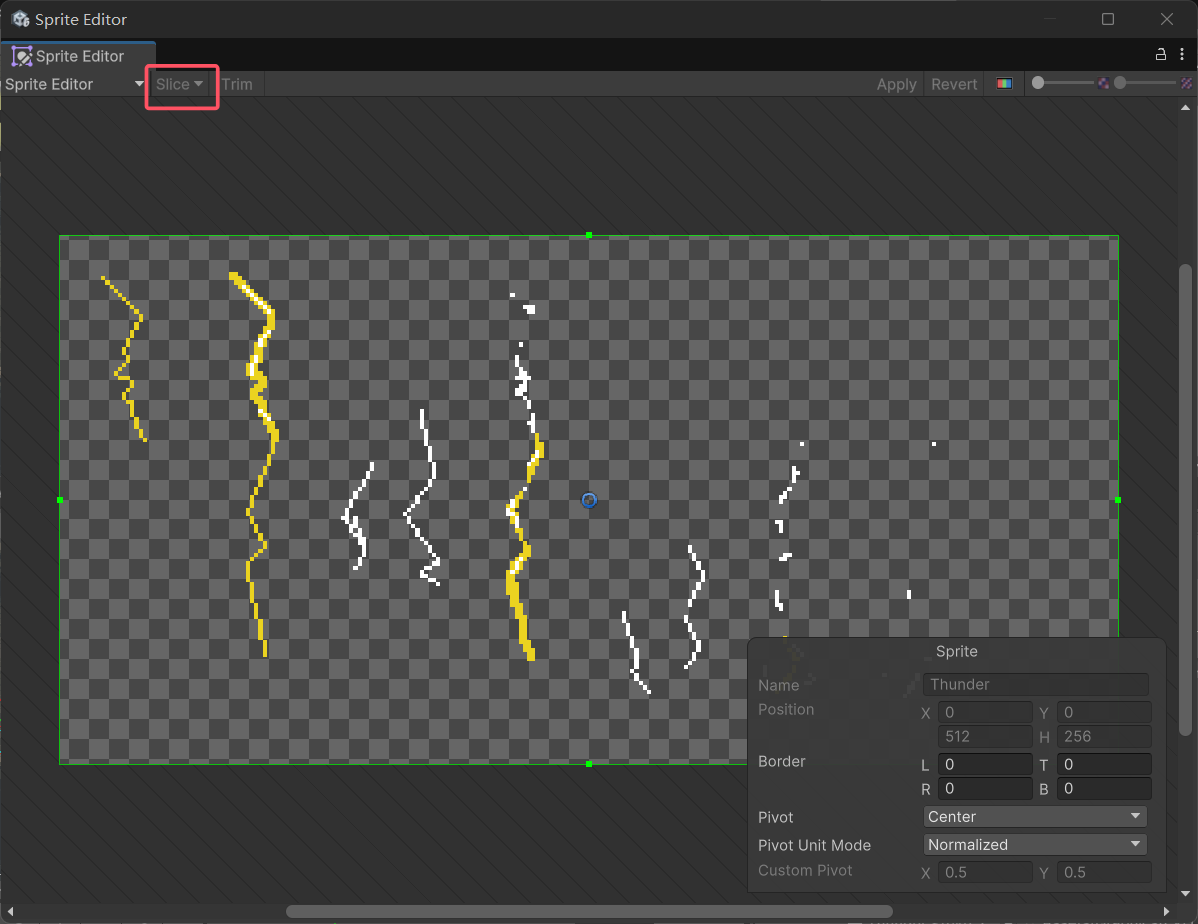Open the Pivot Unit Mode Normalized dropdown
The height and width of the screenshot is (924, 1198).
click(x=1035, y=845)
